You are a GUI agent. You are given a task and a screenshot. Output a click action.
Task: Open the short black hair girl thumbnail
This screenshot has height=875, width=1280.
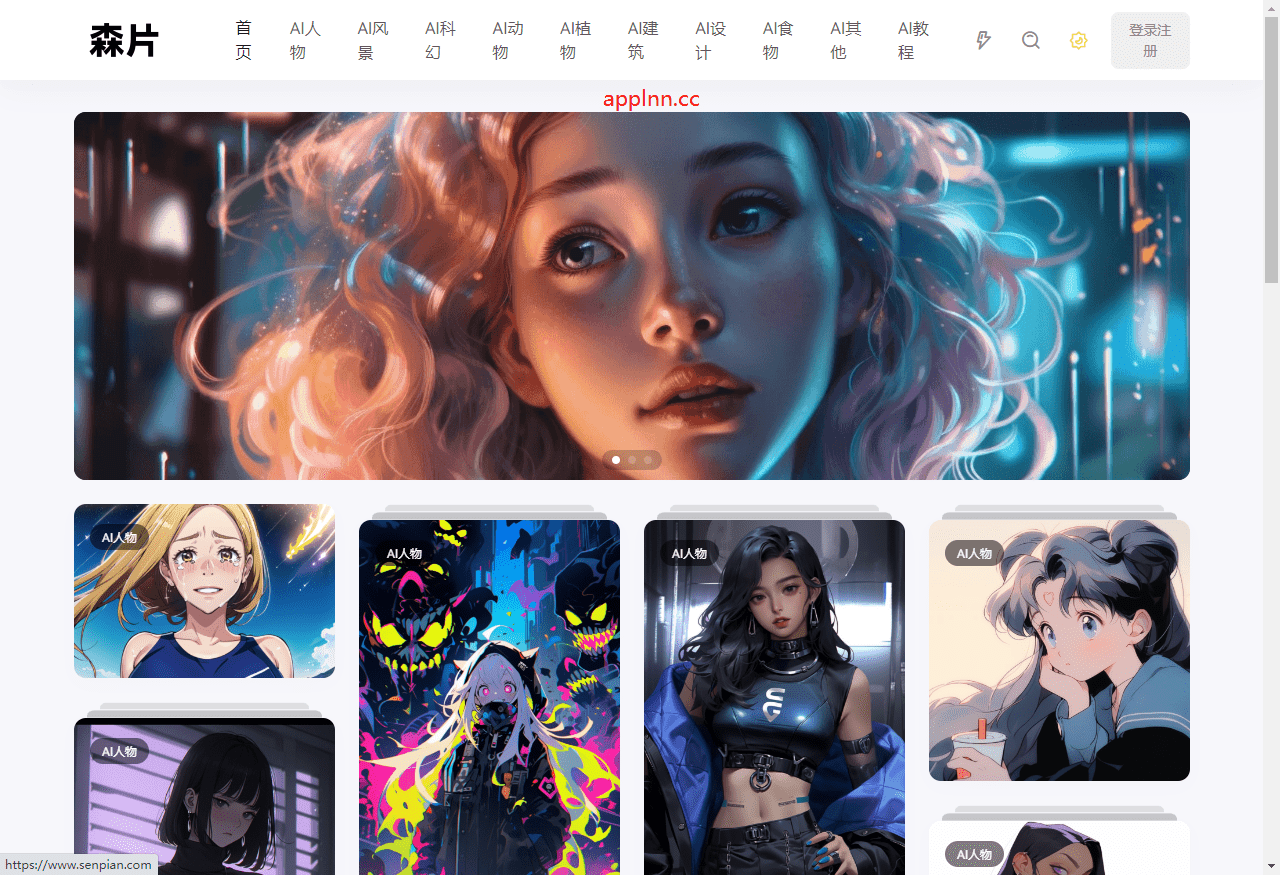(204, 810)
